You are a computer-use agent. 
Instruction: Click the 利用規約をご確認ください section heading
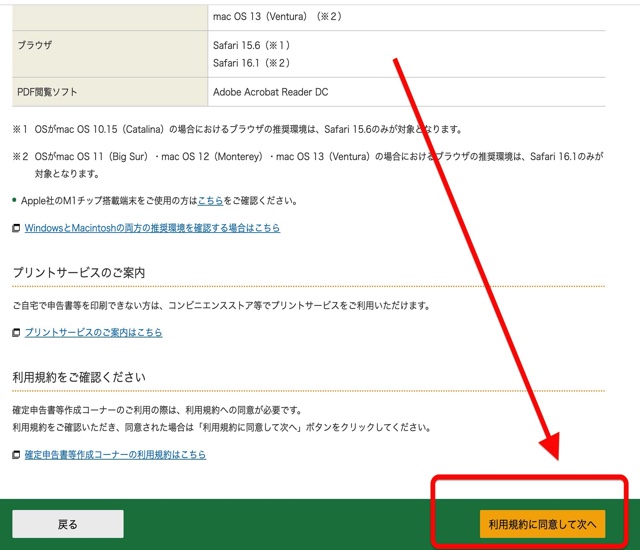[79, 377]
